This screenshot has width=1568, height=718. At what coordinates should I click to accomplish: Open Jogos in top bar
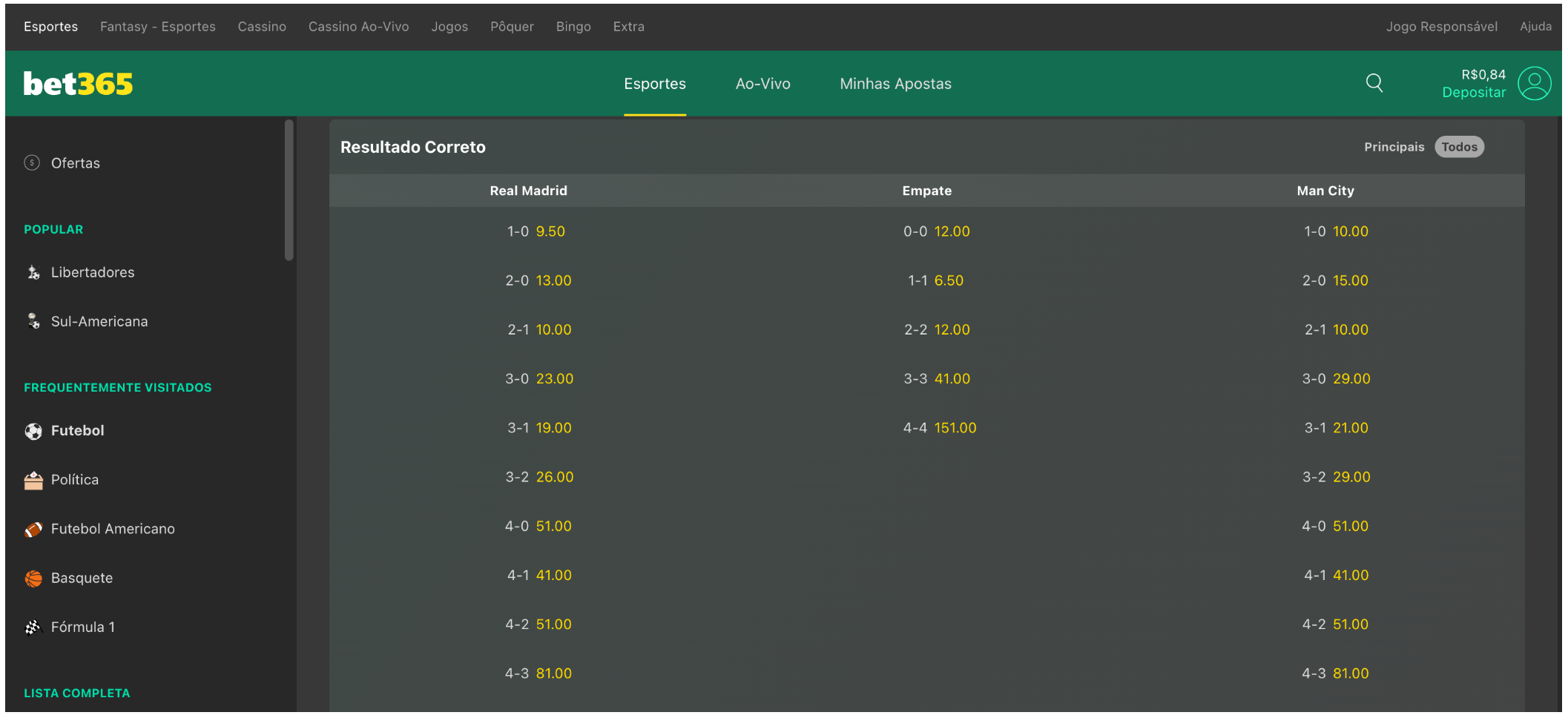click(449, 27)
